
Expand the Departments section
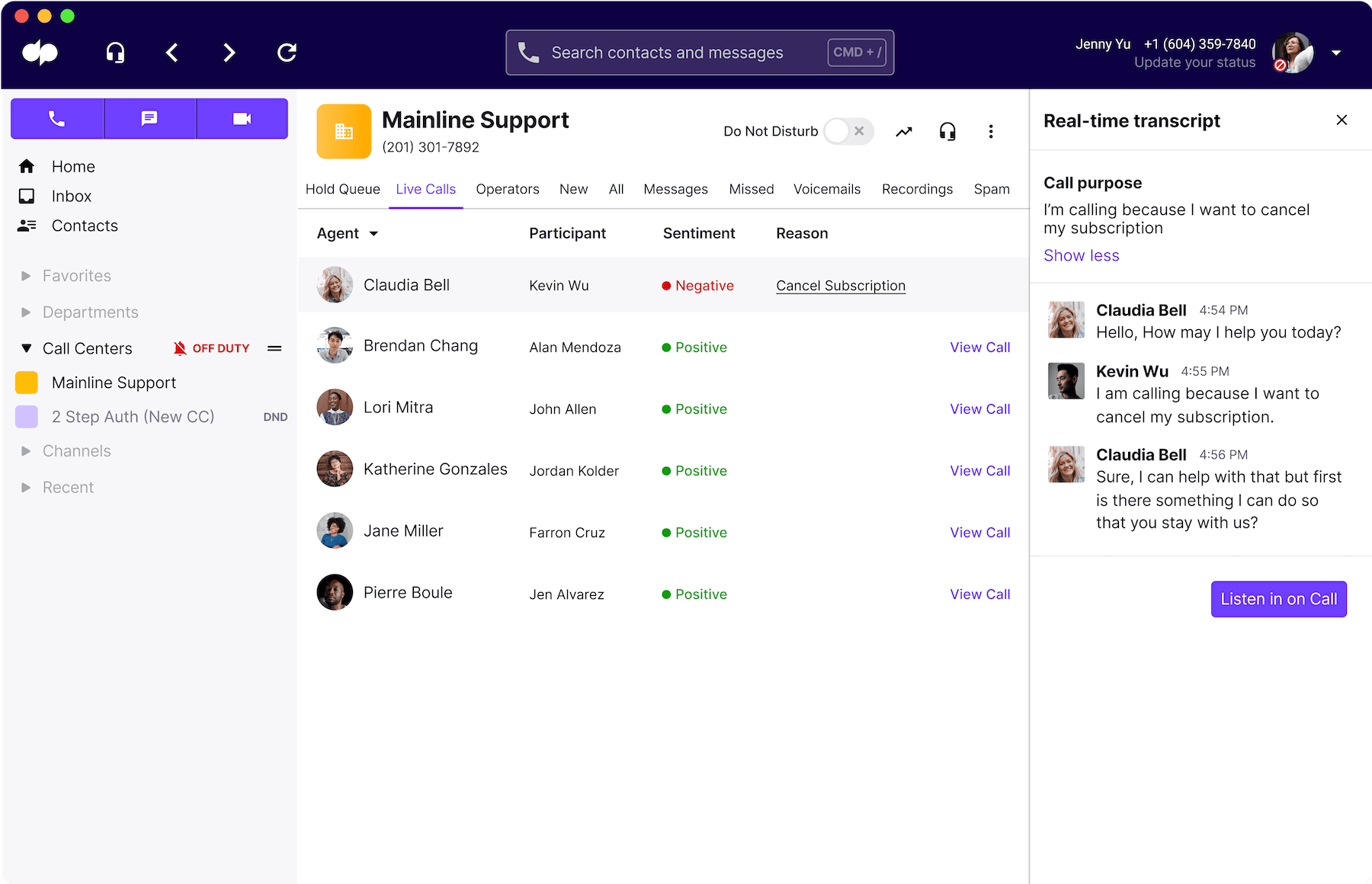[x=25, y=312]
